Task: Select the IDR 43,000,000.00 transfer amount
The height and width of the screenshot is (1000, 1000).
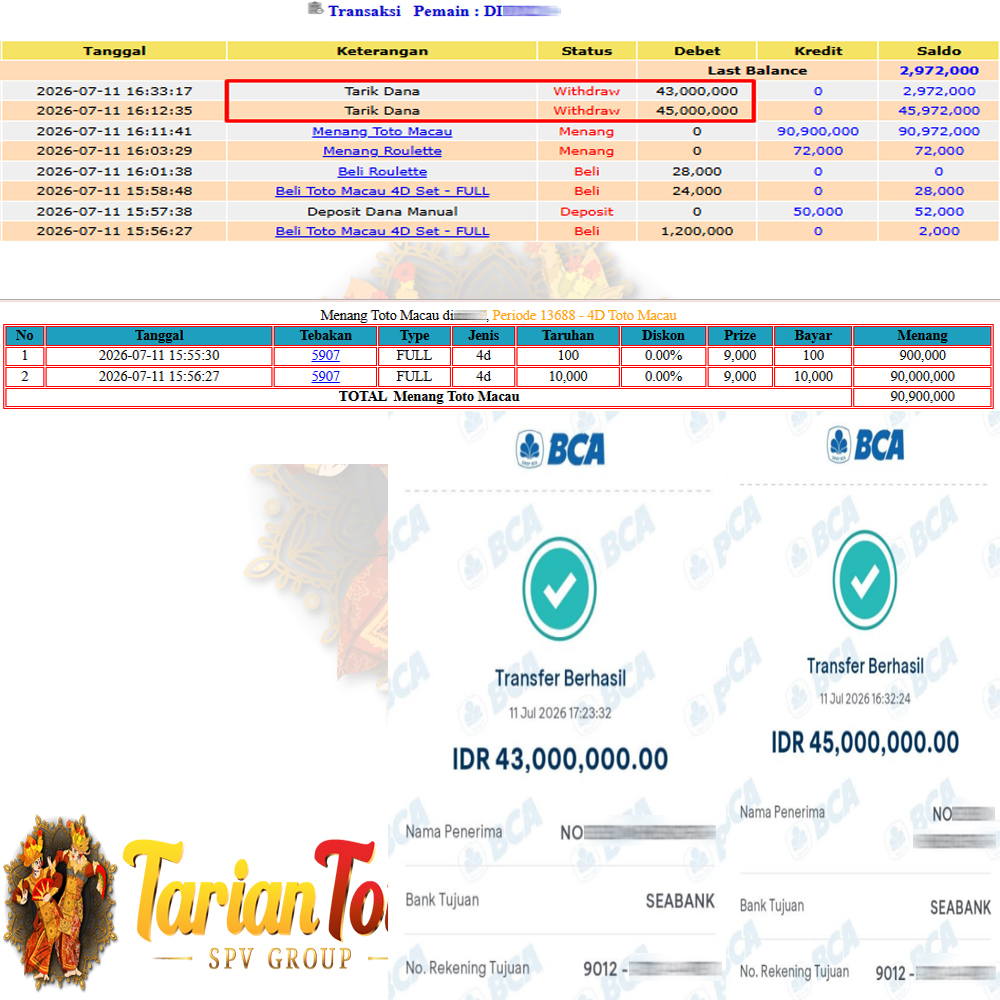Action: click(560, 759)
